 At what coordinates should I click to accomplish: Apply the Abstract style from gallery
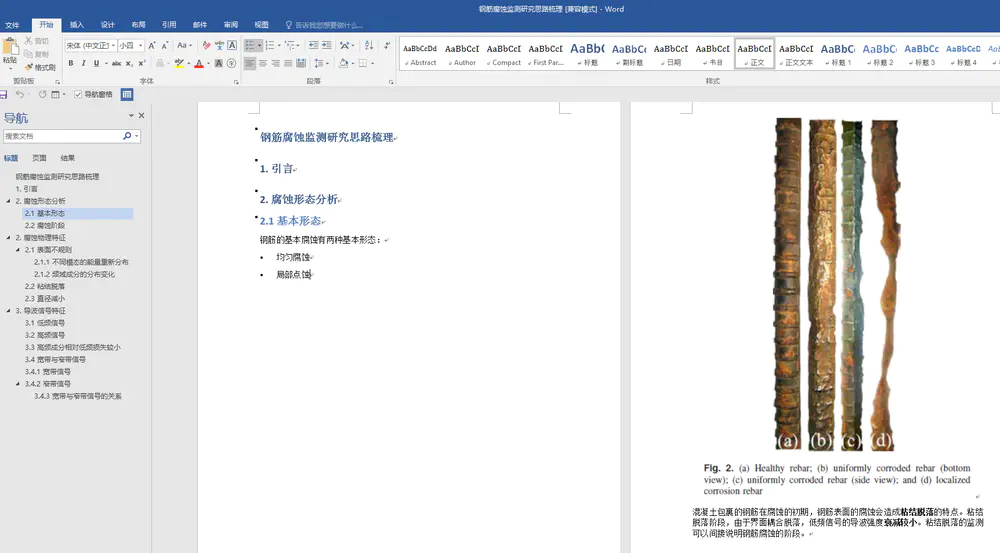point(420,54)
